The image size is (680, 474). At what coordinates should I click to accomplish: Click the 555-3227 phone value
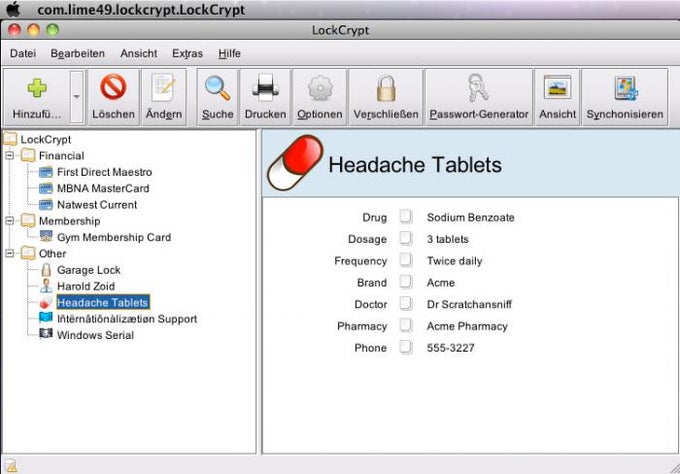451,348
